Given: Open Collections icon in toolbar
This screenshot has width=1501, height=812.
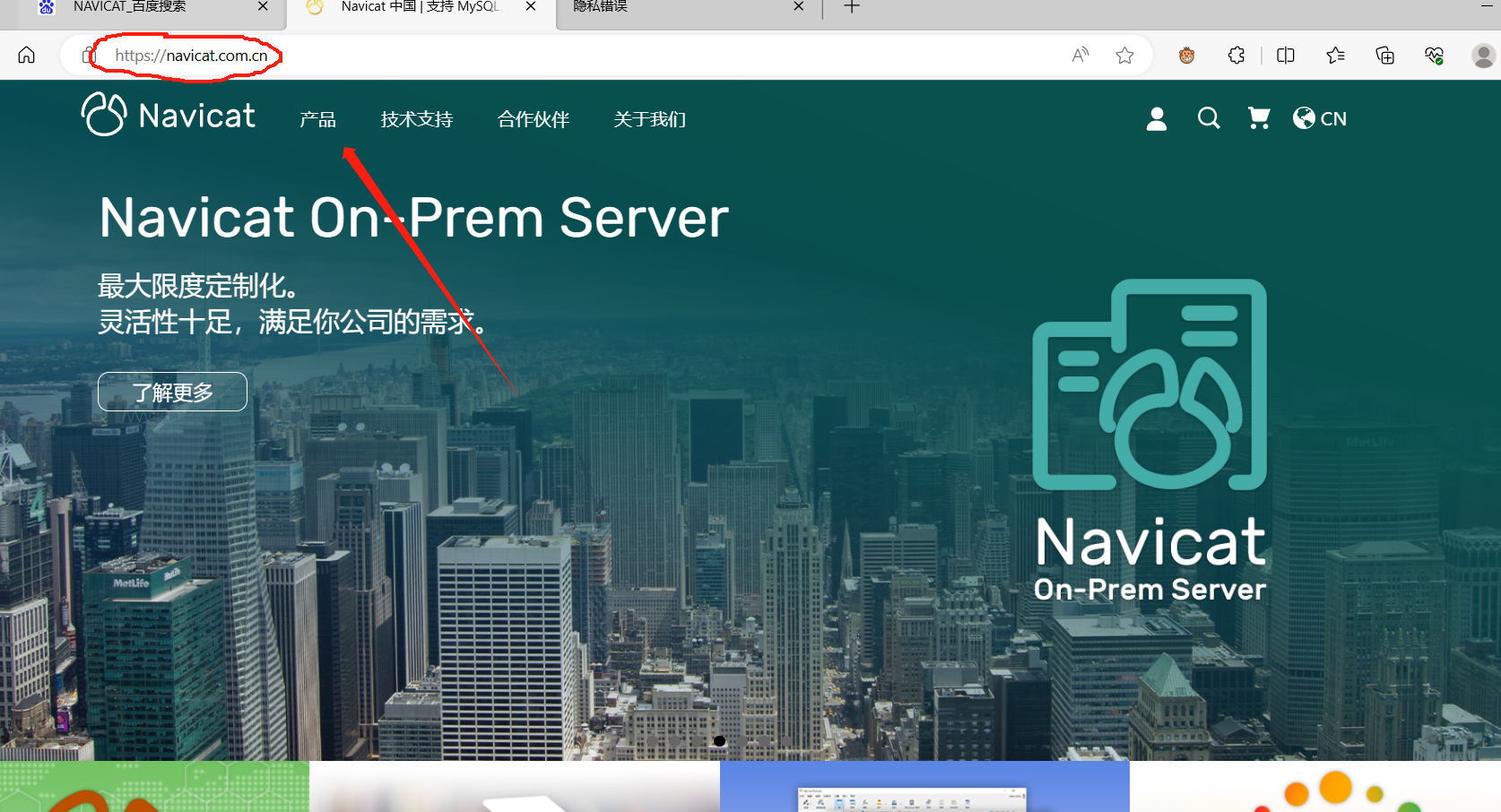Looking at the screenshot, I should (1384, 56).
